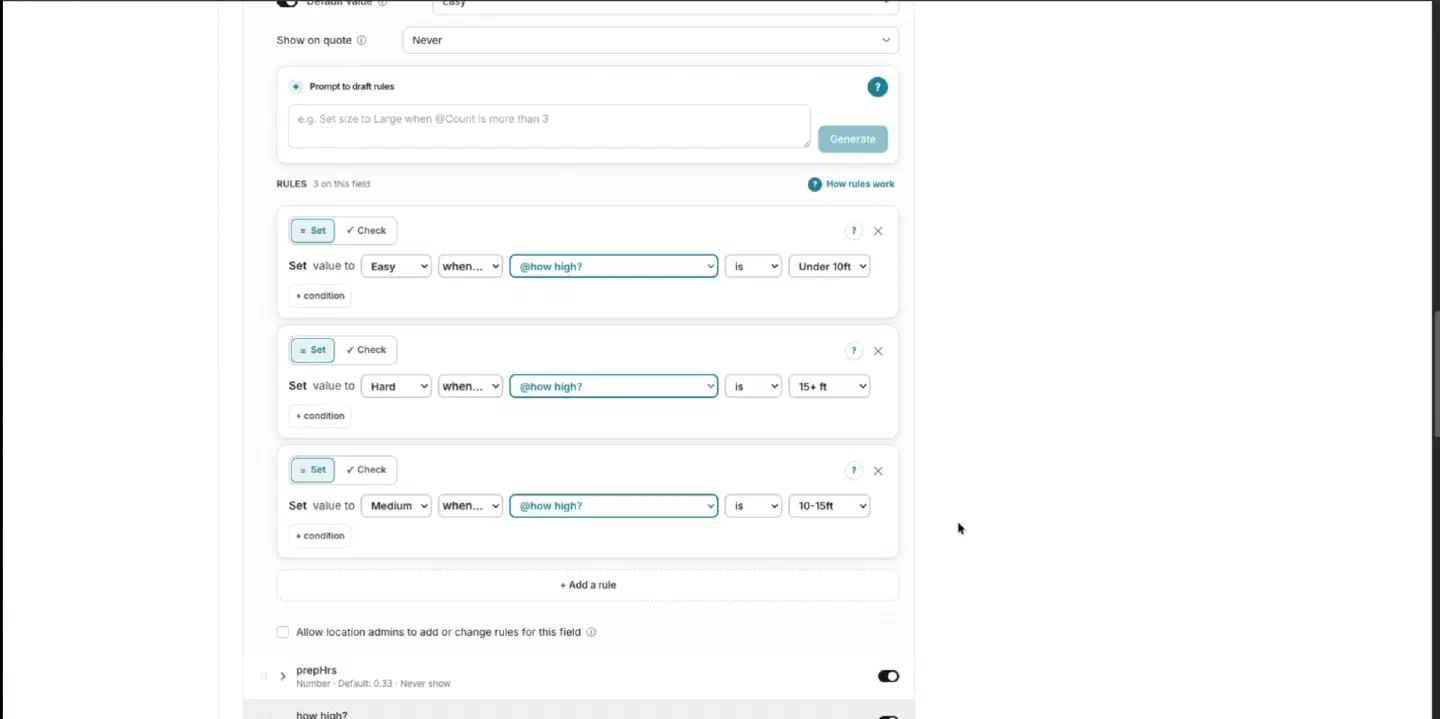Select Set mode on the Easy rule
1440x719 pixels.
(x=313, y=231)
